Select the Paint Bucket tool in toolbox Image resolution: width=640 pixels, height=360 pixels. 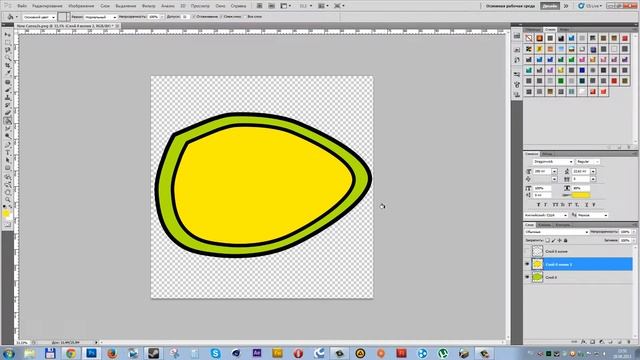pyautogui.click(x=8, y=121)
